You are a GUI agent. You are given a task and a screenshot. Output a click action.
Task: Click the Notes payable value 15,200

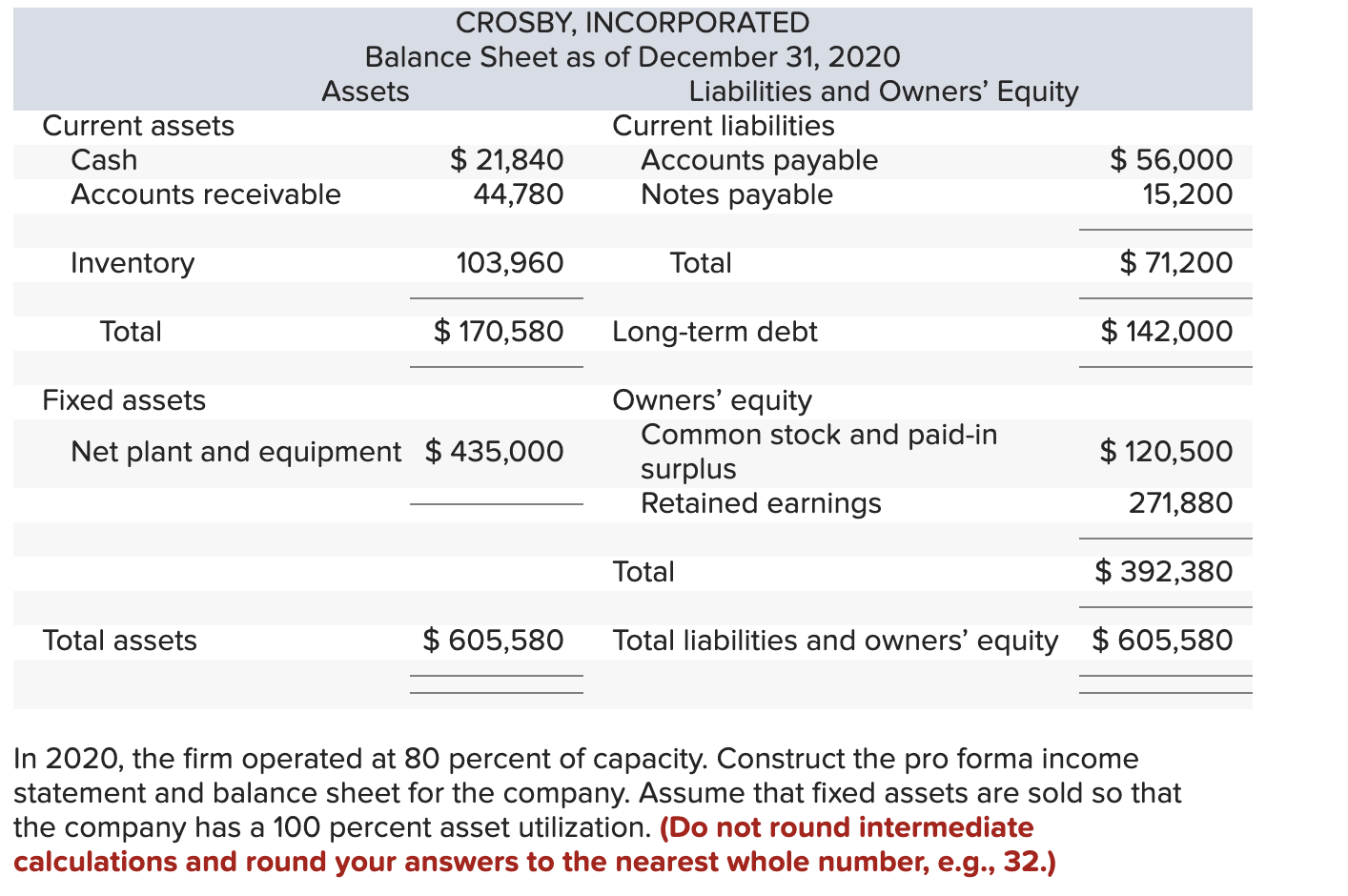tap(1187, 193)
